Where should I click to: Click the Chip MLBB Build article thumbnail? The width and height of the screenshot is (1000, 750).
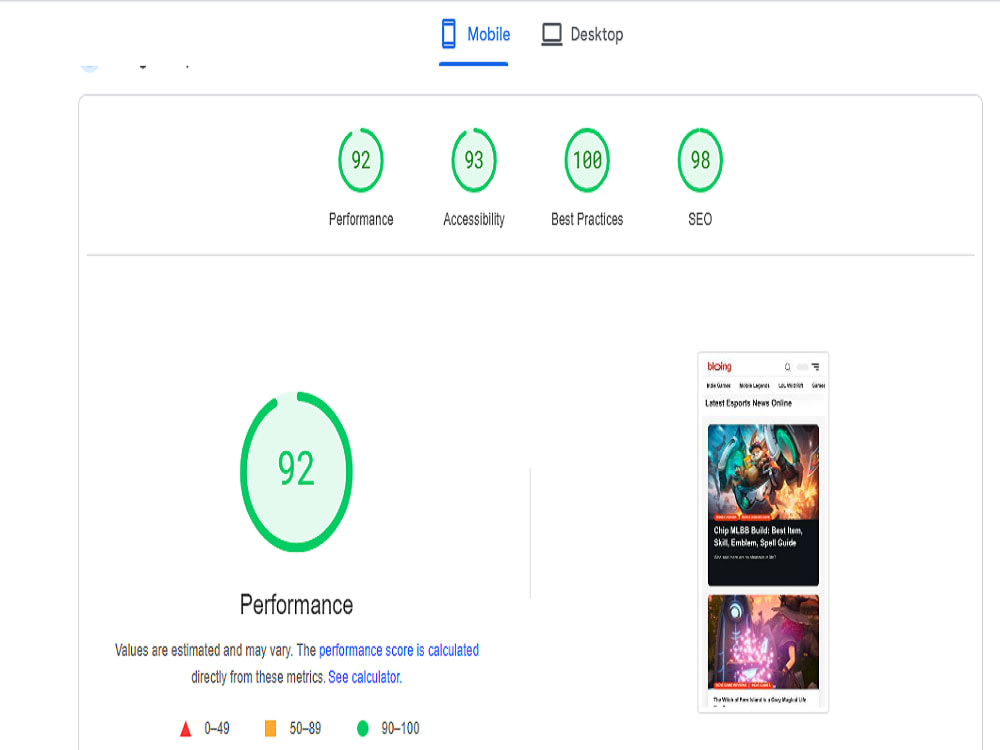click(763, 470)
